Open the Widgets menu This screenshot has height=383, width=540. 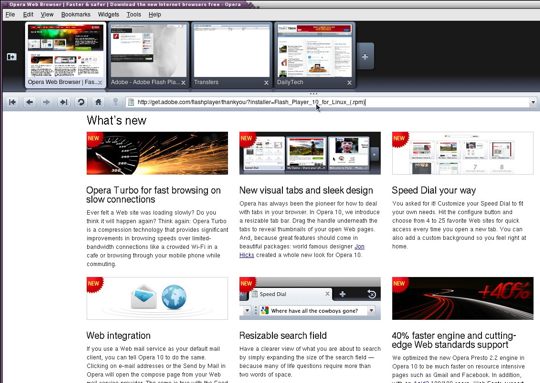[108, 14]
